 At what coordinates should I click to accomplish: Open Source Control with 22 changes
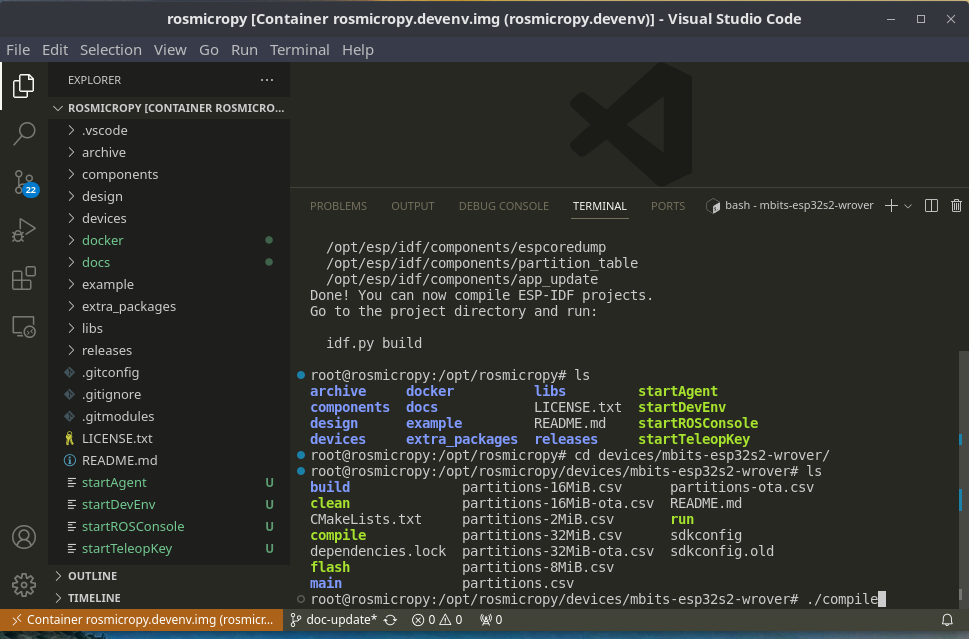pos(25,183)
